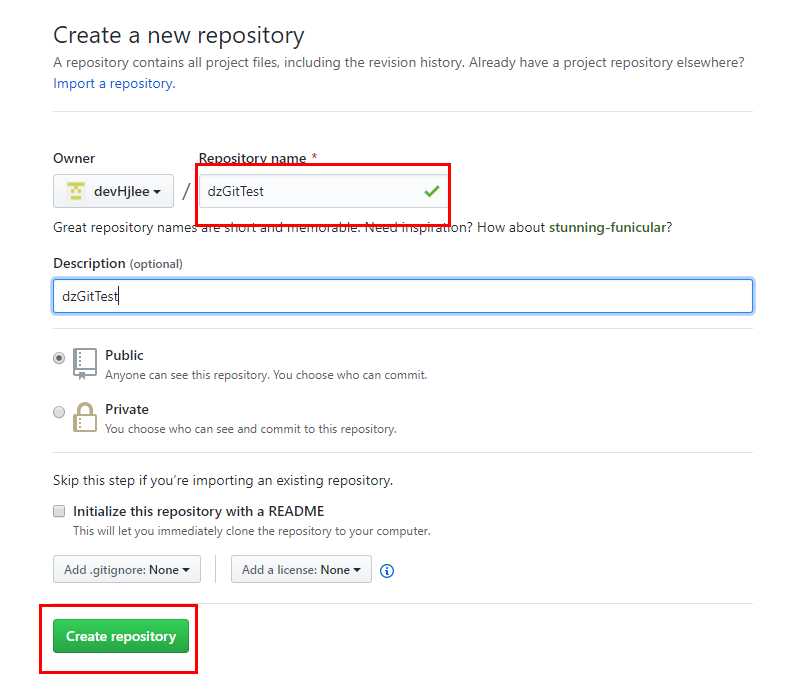Open the devHjlee owner dropdown

pos(113,191)
